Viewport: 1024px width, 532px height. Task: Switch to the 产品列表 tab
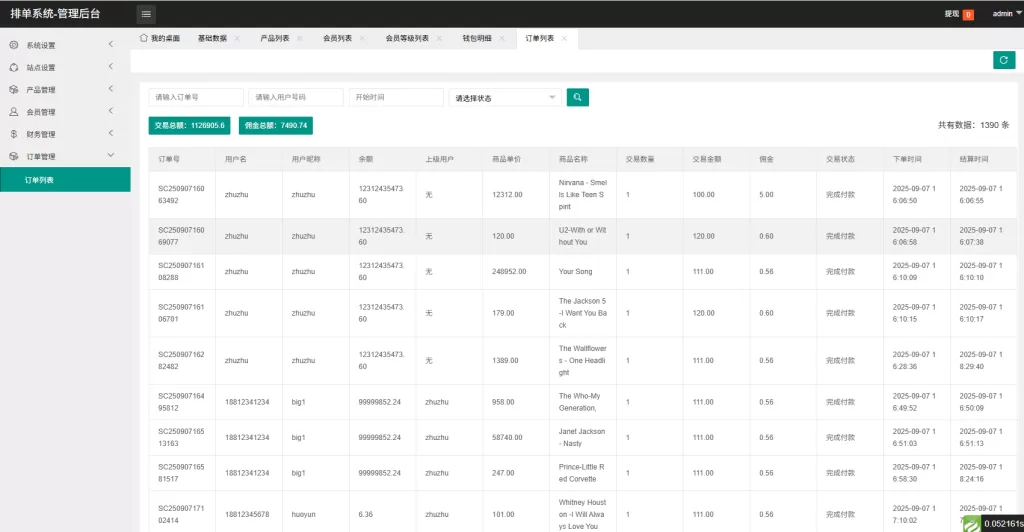point(274,38)
